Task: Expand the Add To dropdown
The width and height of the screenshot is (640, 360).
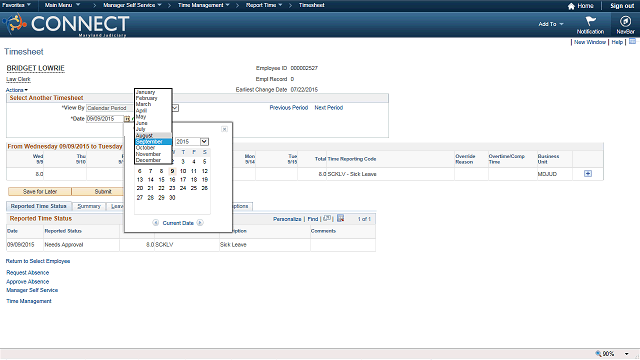Action: pyautogui.click(x=551, y=24)
